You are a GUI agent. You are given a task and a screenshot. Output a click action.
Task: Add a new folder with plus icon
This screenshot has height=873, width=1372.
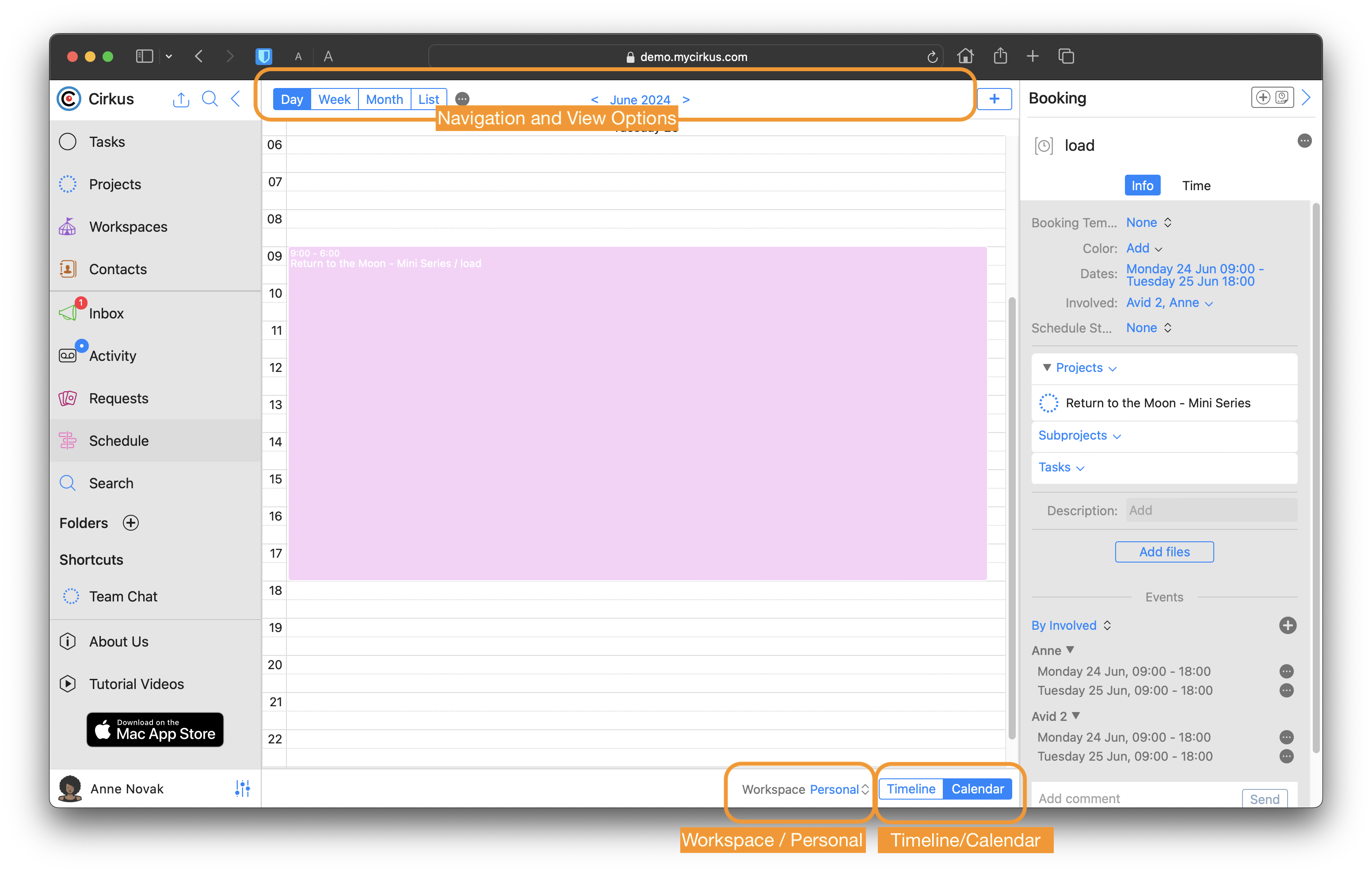click(131, 523)
